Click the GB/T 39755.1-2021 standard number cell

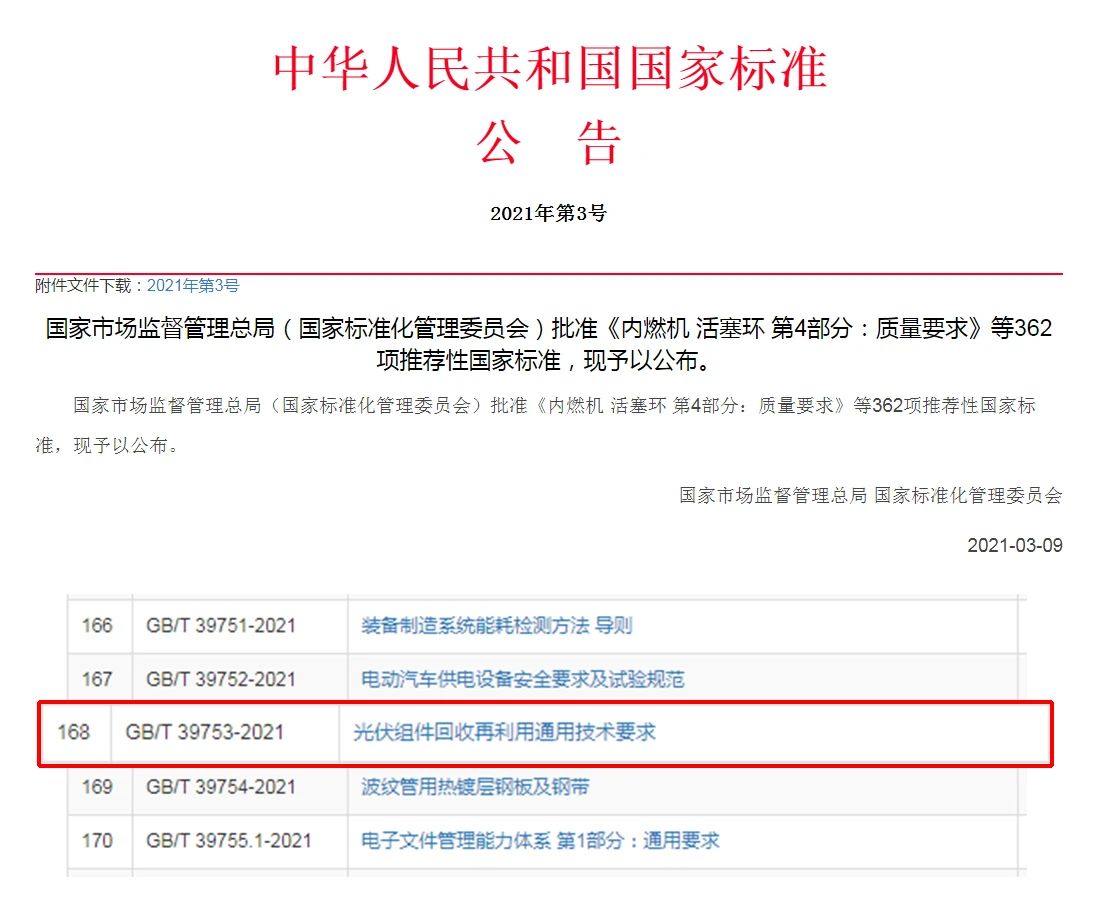(x=229, y=840)
